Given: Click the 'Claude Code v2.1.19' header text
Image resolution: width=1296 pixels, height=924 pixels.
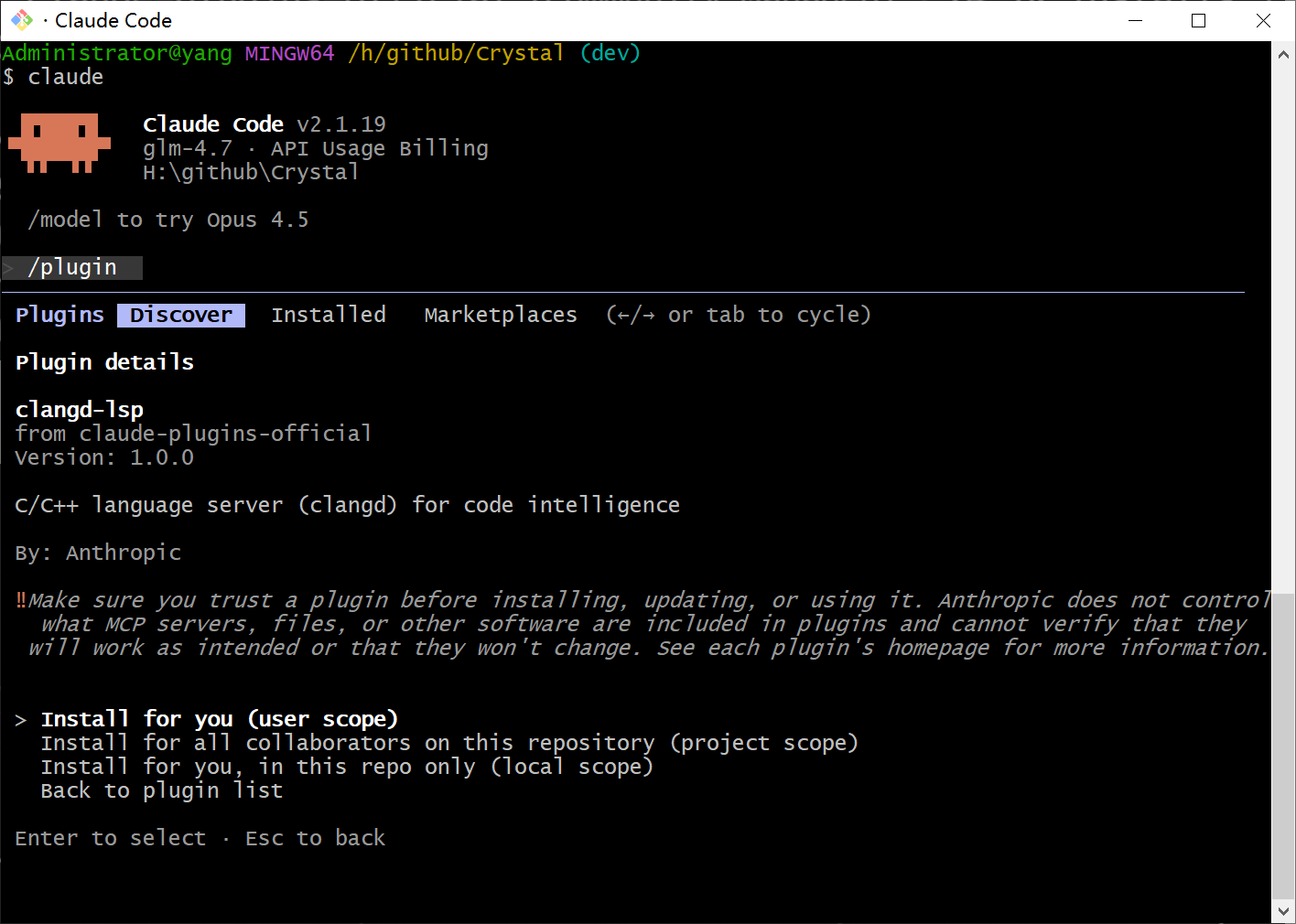Looking at the screenshot, I should click(265, 124).
